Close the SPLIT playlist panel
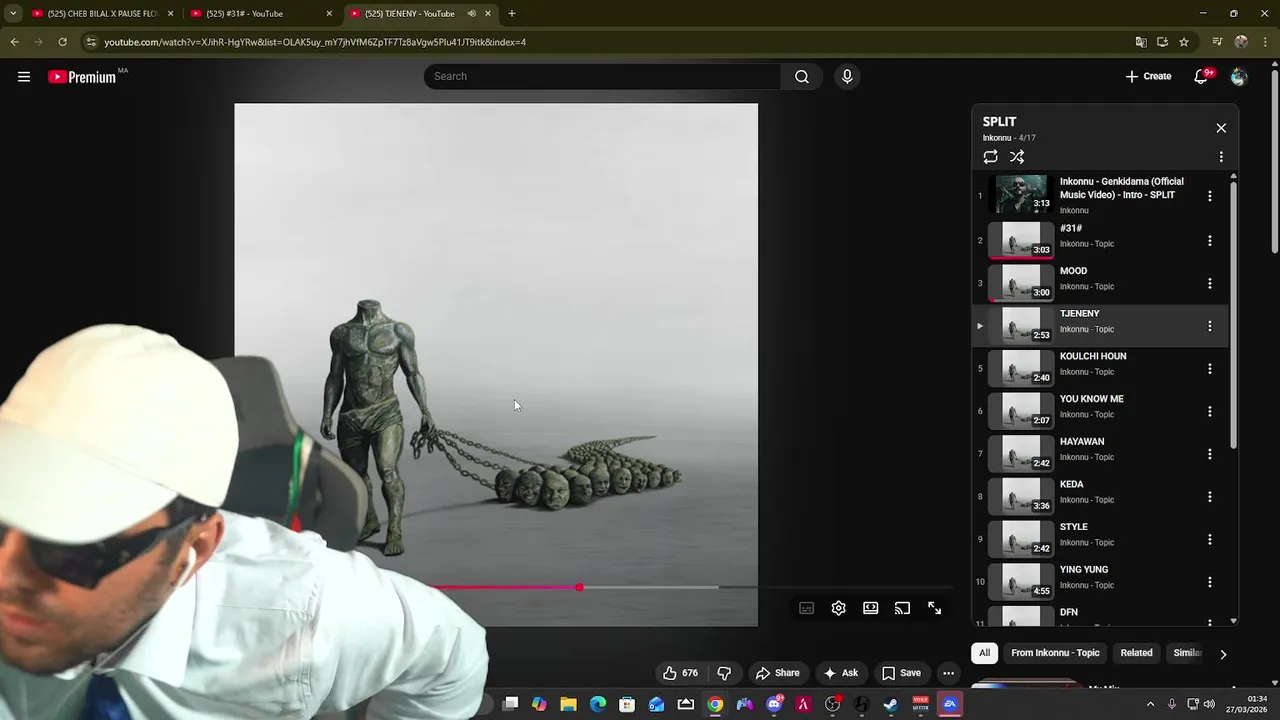 point(1221,128)
